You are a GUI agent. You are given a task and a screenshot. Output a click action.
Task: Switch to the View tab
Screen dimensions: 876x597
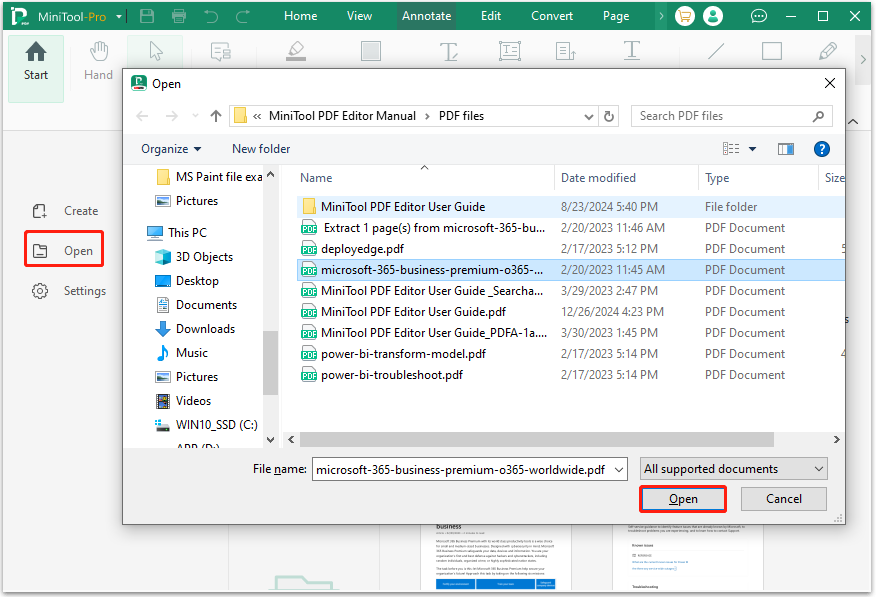click(x=359, y=16)
